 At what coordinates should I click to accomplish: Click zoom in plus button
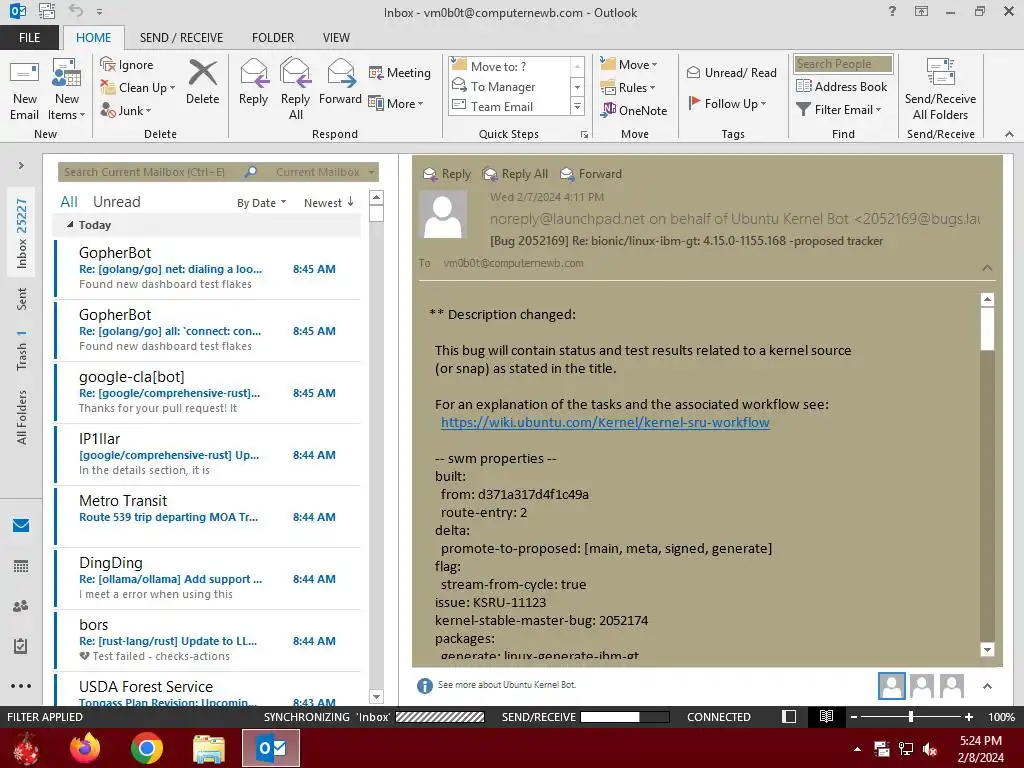(968, 717)
